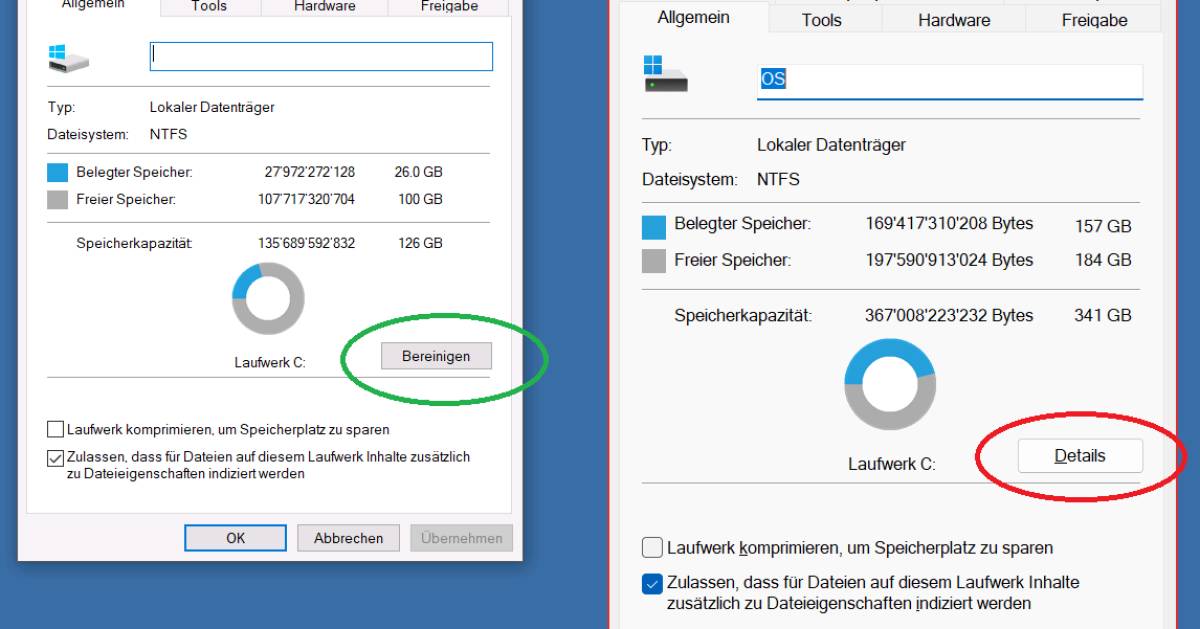
Task: Click the Bereinigen button
Action: (436, 356)
